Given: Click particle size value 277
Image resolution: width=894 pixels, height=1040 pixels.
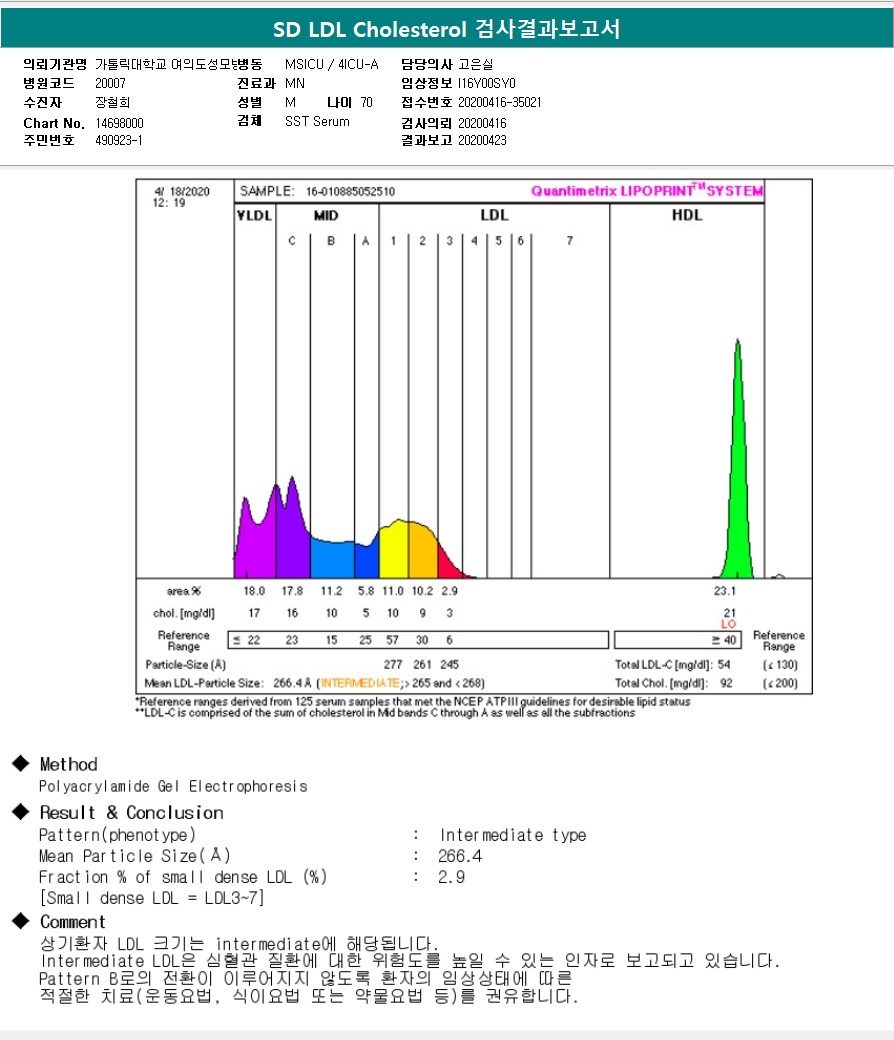Looking at the screenshot, I should [x=393, y=665].
